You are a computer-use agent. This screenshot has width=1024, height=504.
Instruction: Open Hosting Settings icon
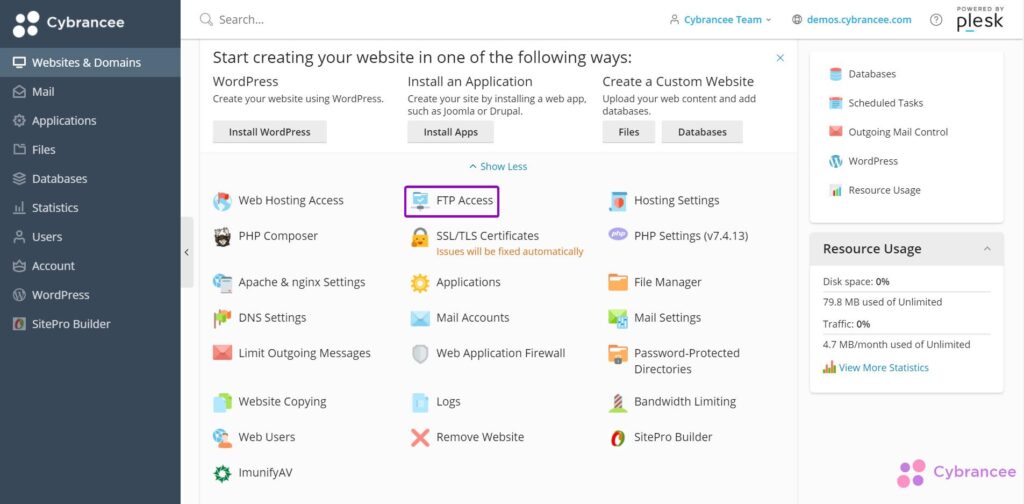pos(618,201)
